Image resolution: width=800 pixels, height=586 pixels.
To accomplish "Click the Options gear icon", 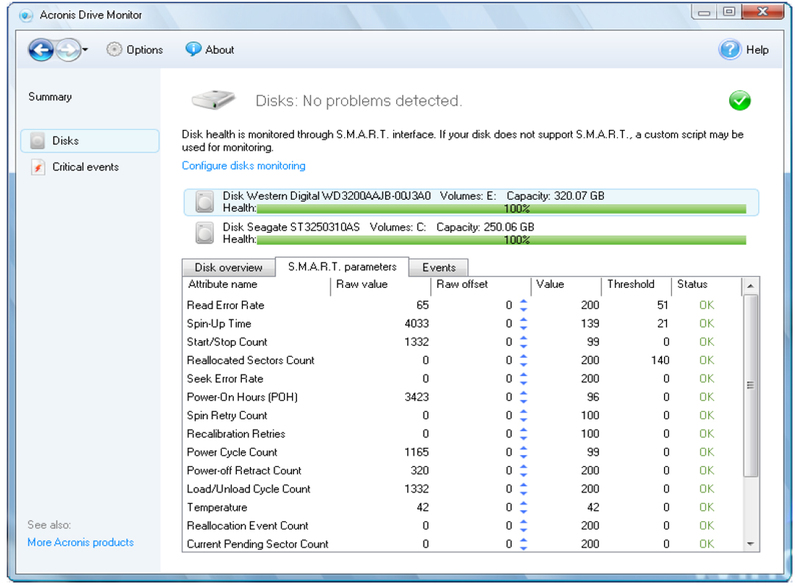I will [x=114, y=49].
